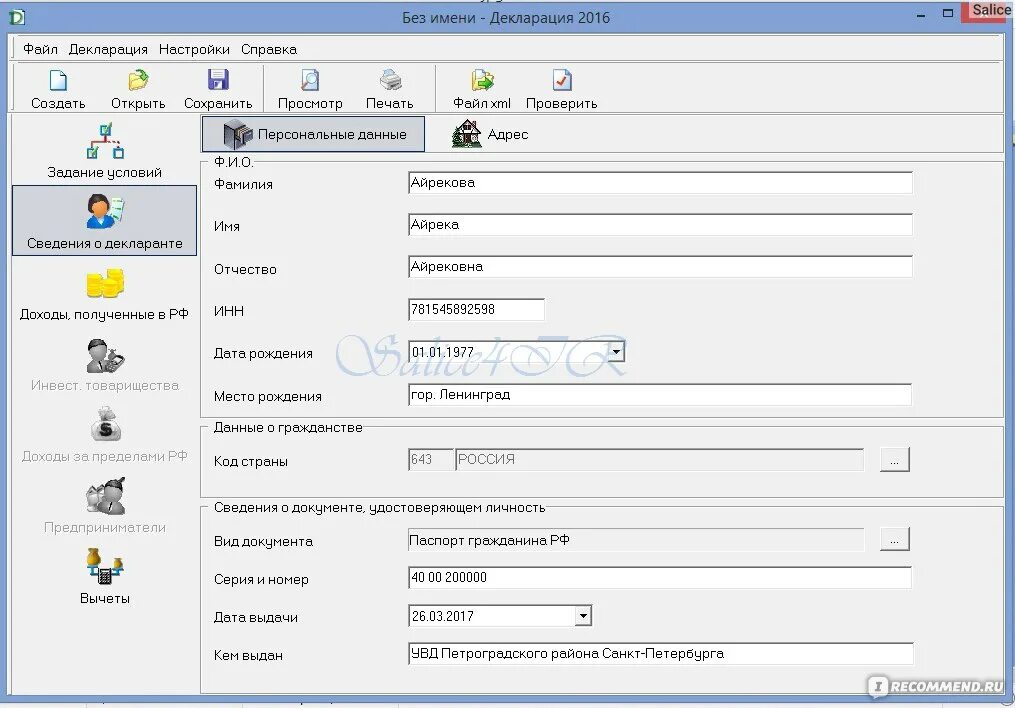This screenshot has height=708, width=1015.
Task: Click the Отчество input field
Action: click(660, 267)
